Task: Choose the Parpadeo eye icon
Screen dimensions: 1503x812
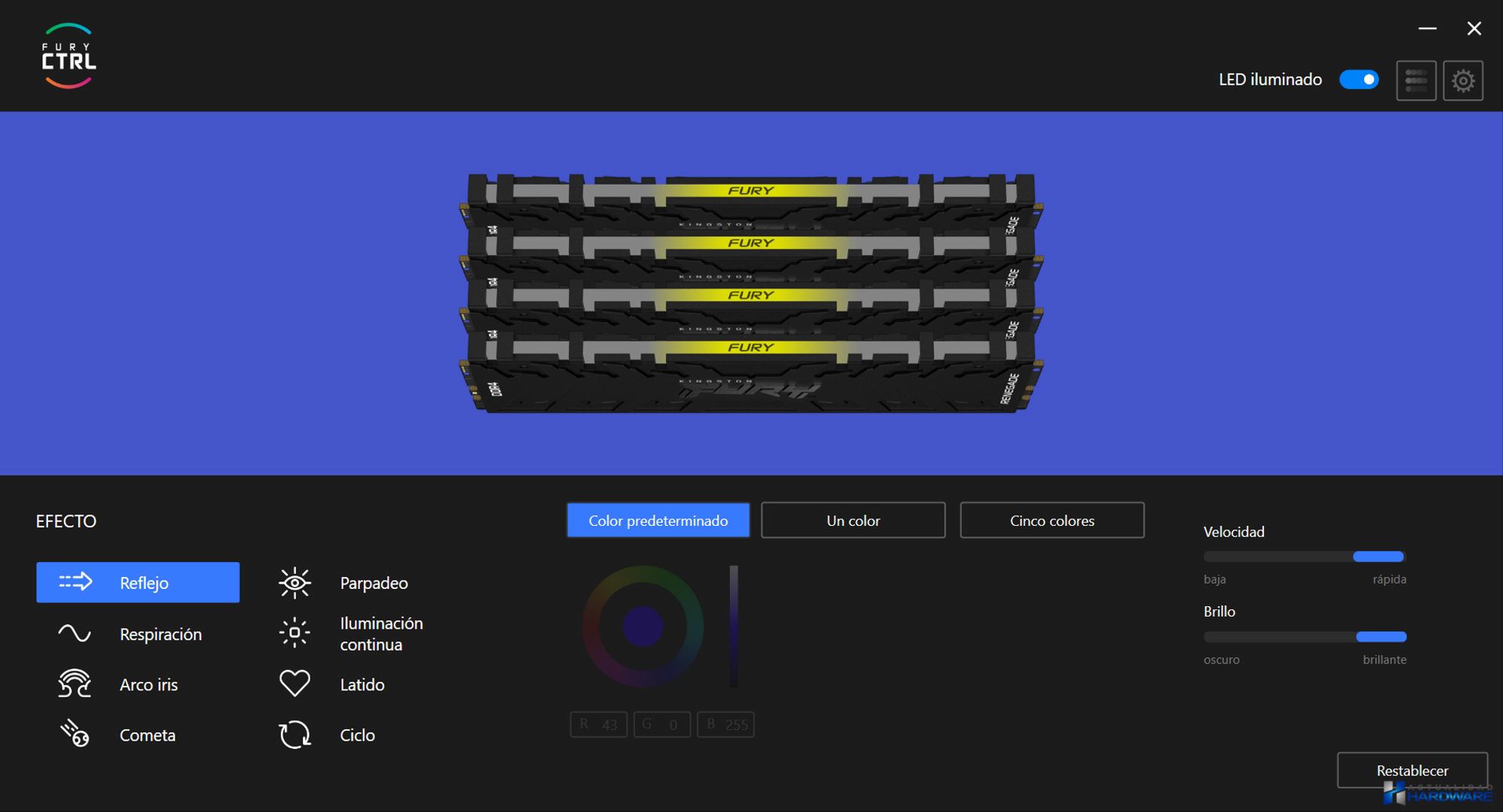Action: (295, 583)
